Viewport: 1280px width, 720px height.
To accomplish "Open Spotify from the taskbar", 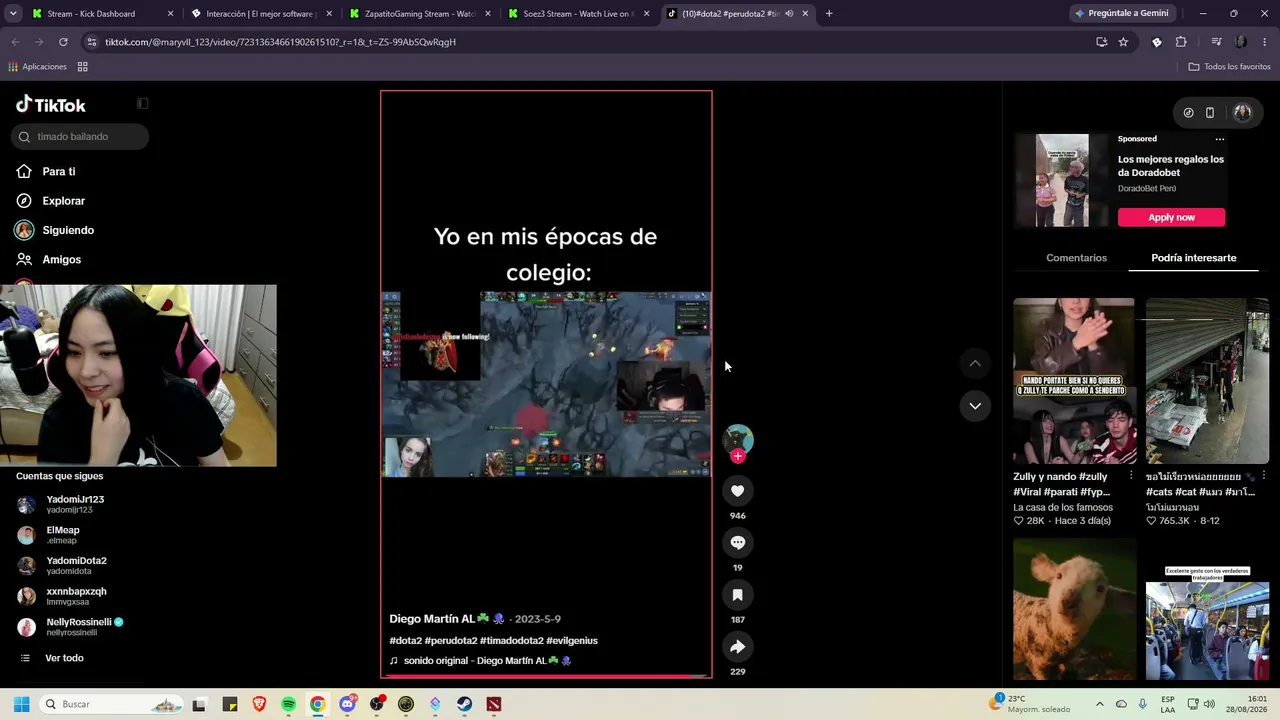I will tap(288, 704).
